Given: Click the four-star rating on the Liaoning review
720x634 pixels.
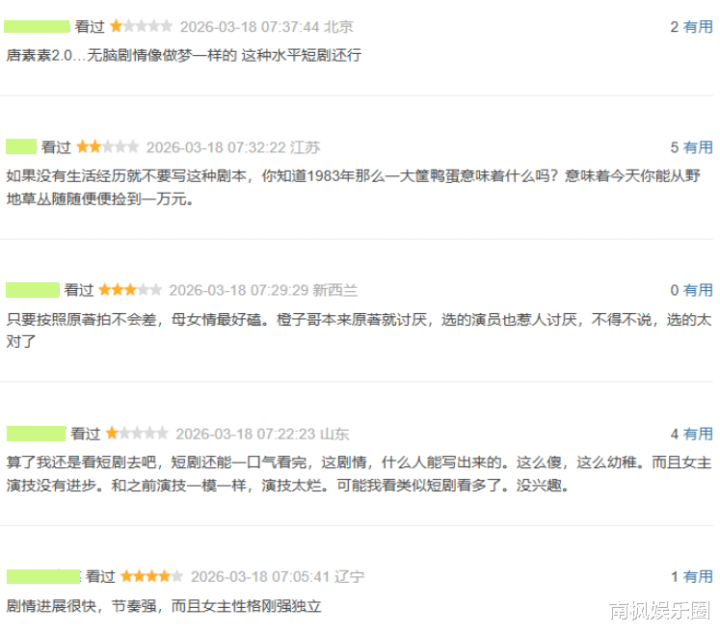Looking at the screenshot, I should (x=152, y=577).
